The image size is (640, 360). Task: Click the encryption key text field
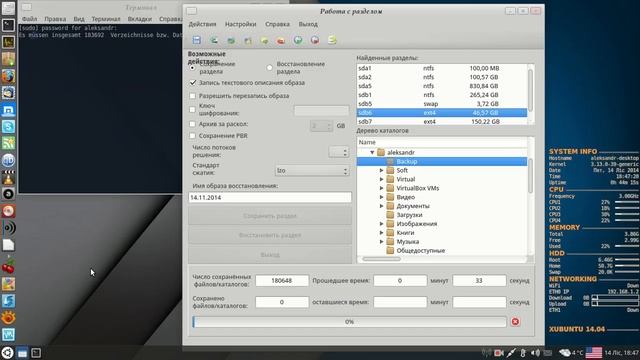click(x=321, y=110)
